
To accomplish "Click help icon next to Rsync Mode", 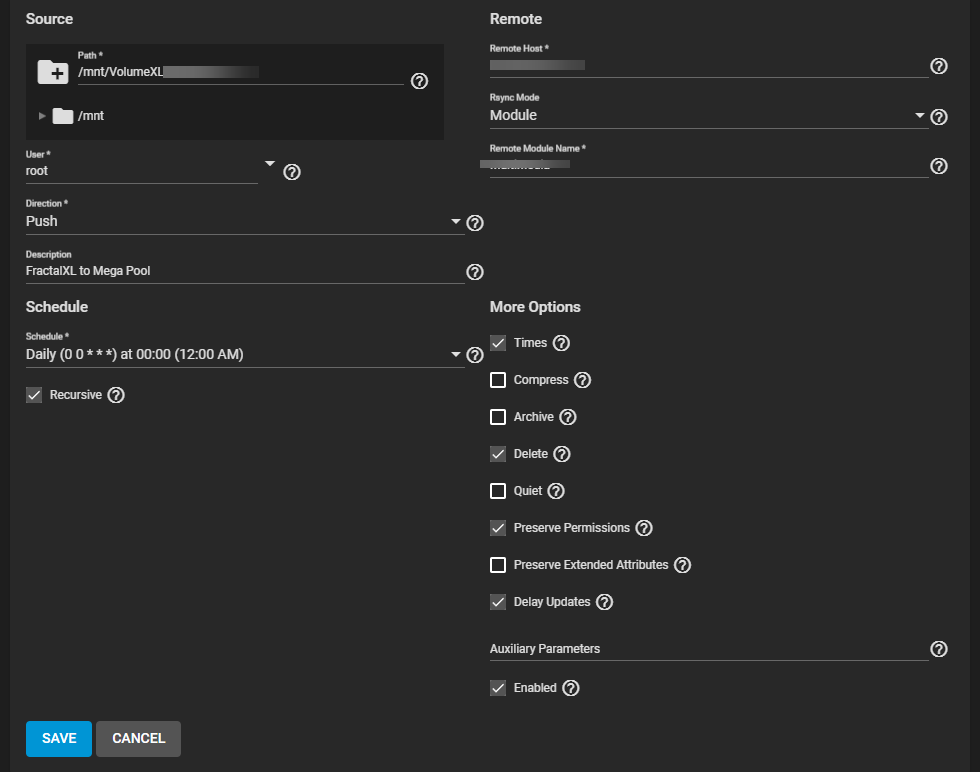I will pyautogui.click(x=939, y=117).
